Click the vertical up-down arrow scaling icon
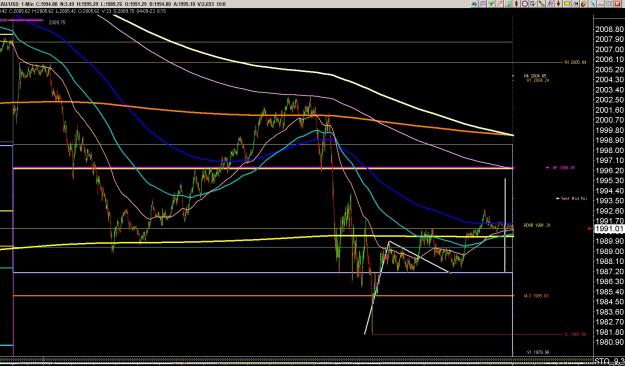The height and width of the screenshot is (366, 625). (x=517, y=4)
